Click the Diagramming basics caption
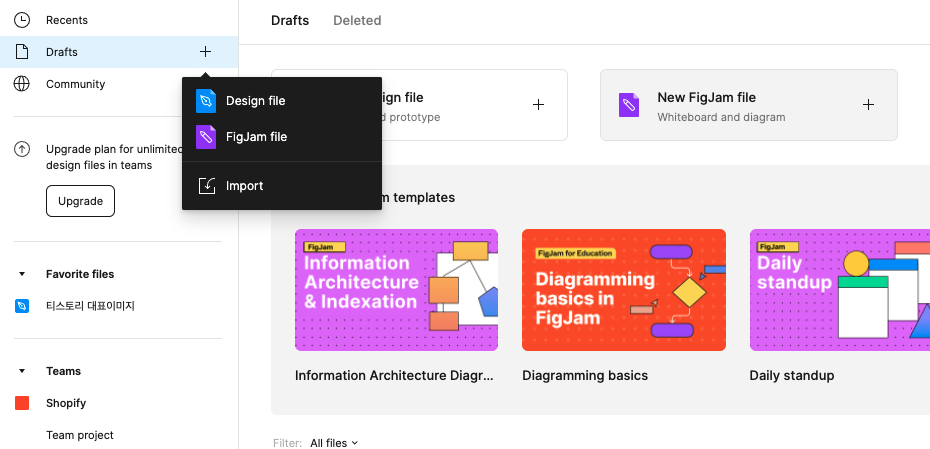Viewport: 930px width, 449px height. (585, 375)
